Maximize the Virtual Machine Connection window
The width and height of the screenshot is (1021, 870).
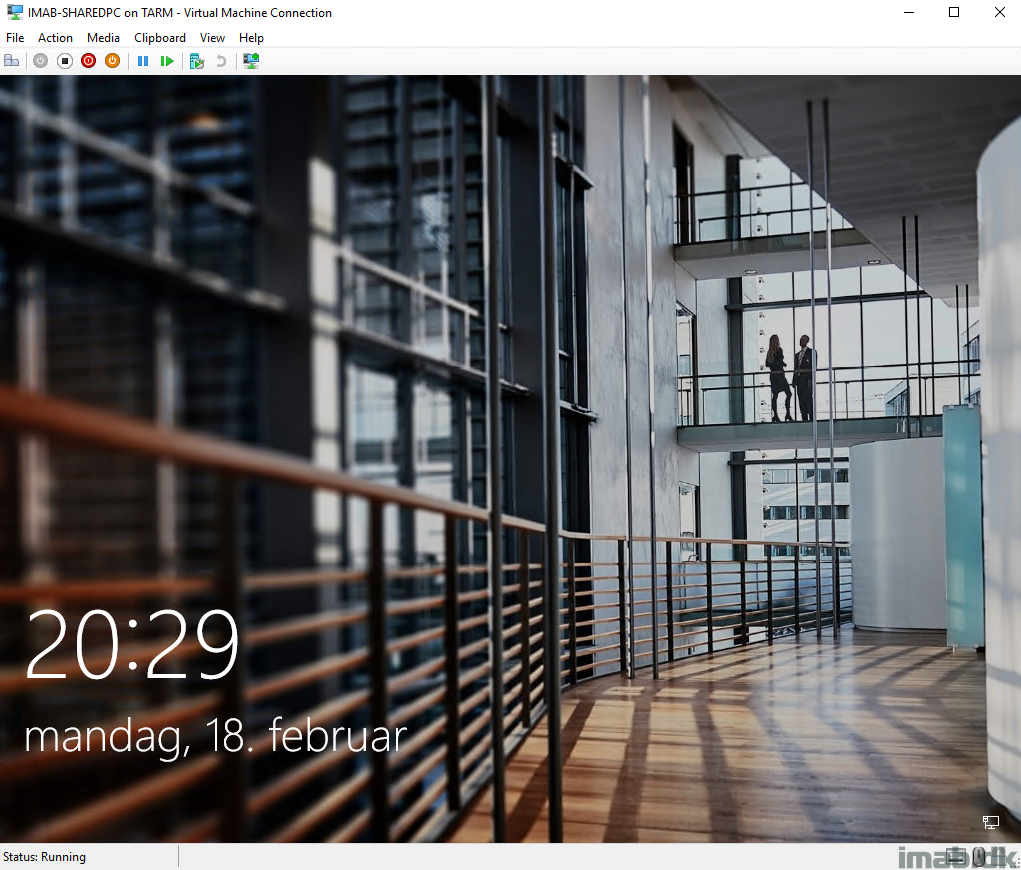click(954, 12)
